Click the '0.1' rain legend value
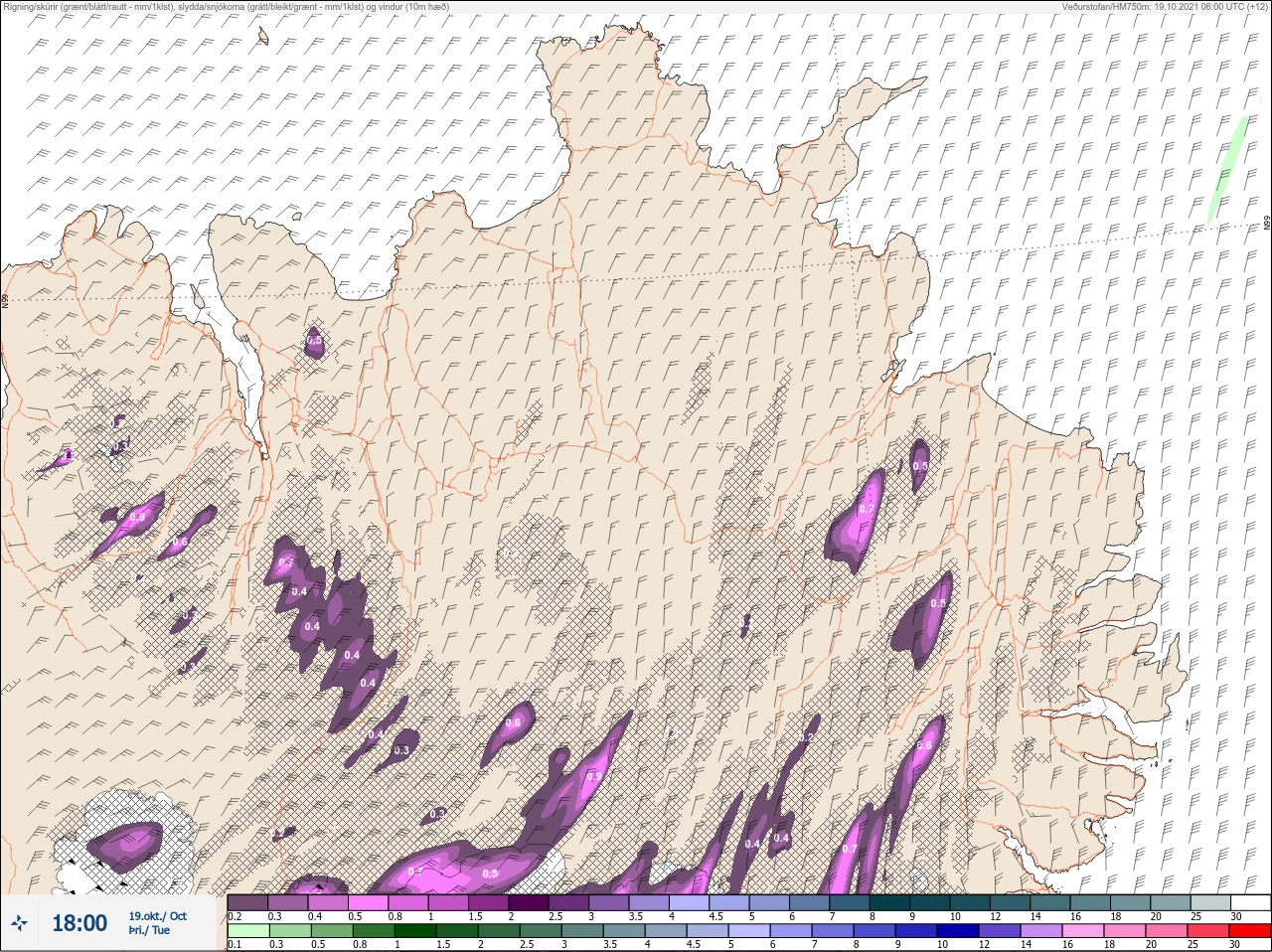 [x=235, y=944]
